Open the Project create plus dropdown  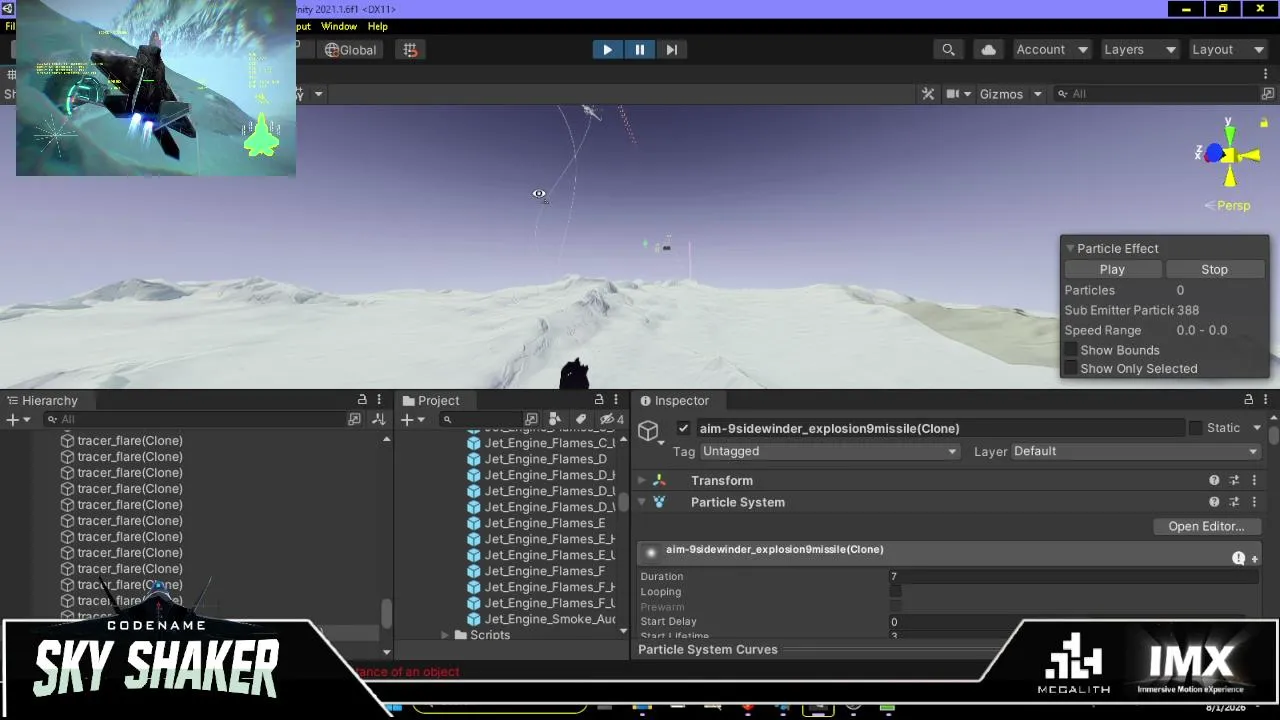click(x=413, y=420)
